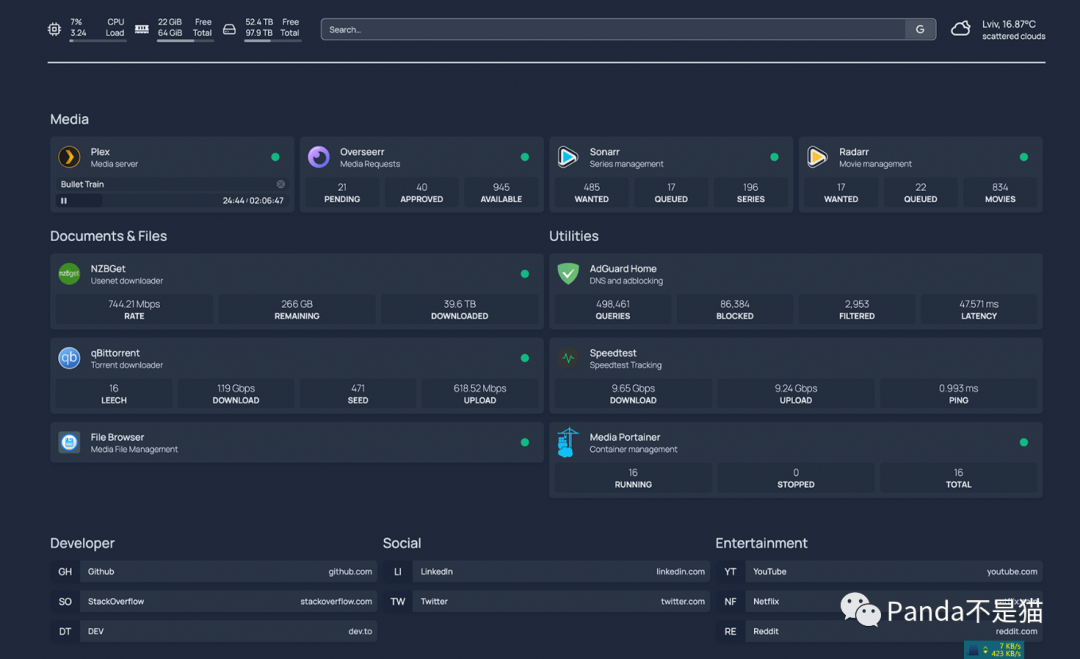Viewport: 1080px width, 659px height.
Task: Open the Sonarr play-arrow icon
Action: point(568,157)
